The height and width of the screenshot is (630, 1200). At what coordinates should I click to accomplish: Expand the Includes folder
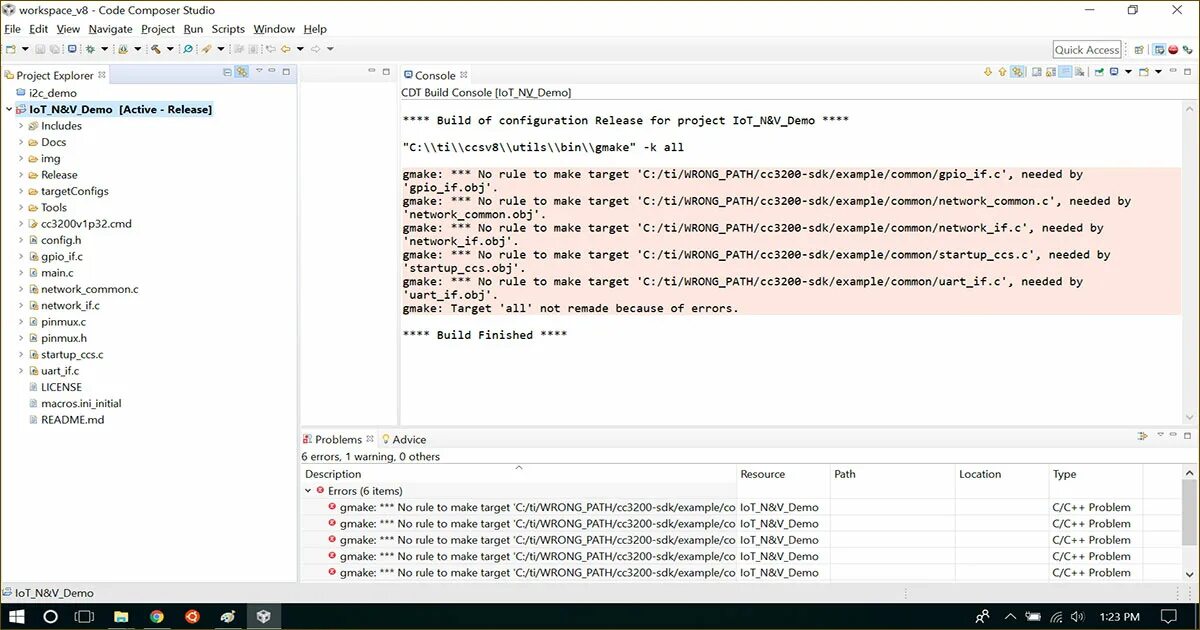pyautogui.click(x=21, y=126)
